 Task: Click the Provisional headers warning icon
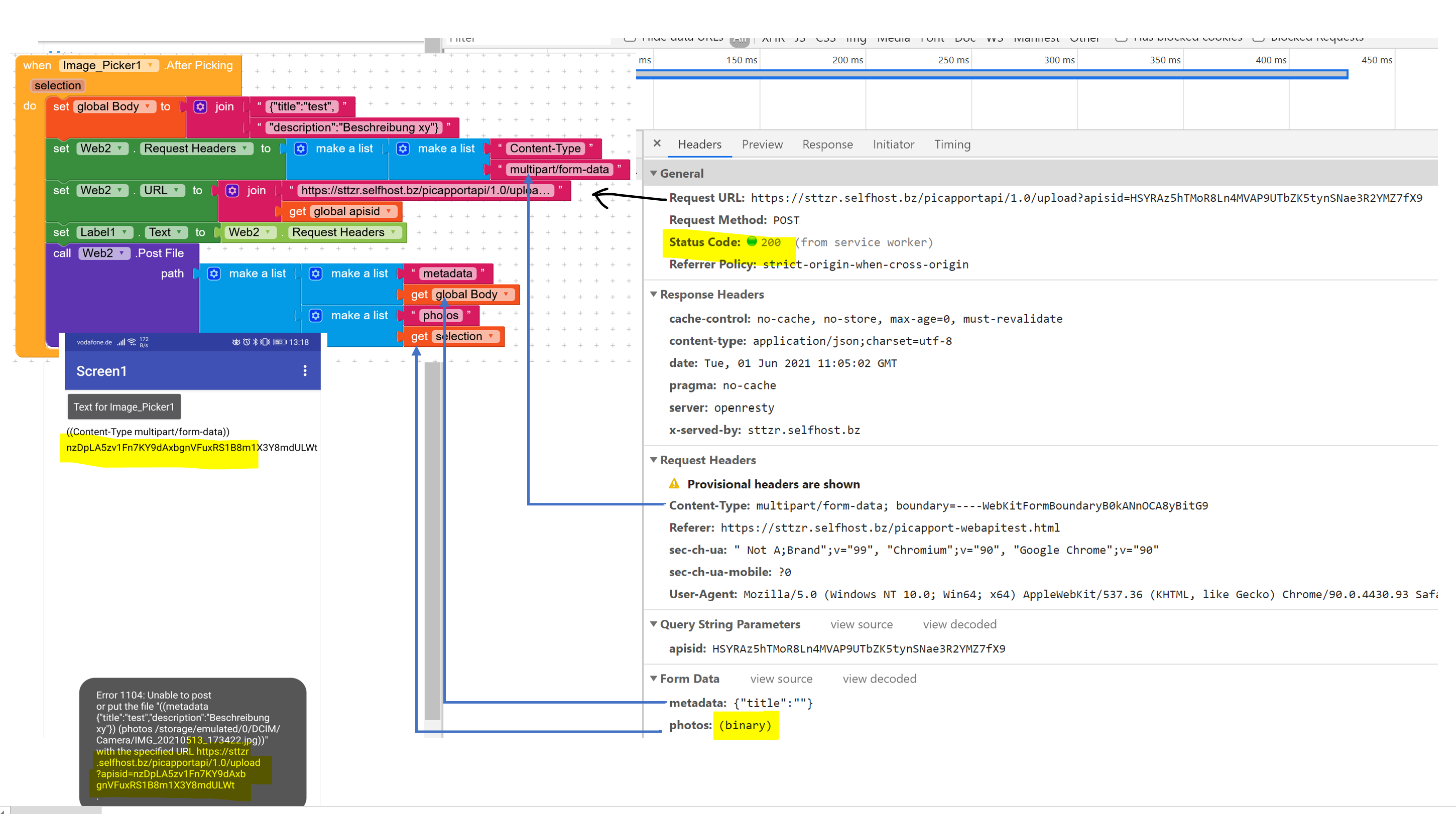pyautogui.click(x=674, y=484)
